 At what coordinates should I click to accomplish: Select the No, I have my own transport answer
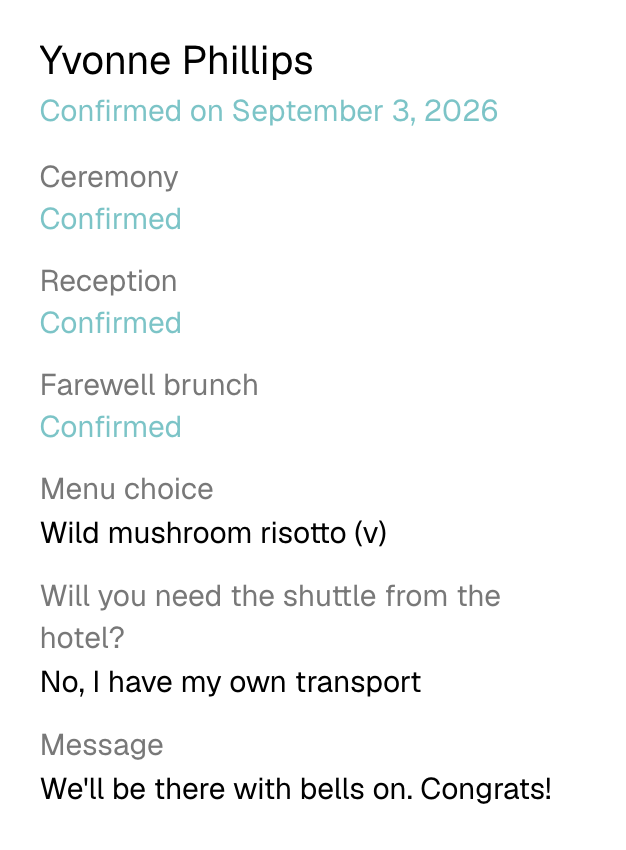tap(230, 682)
